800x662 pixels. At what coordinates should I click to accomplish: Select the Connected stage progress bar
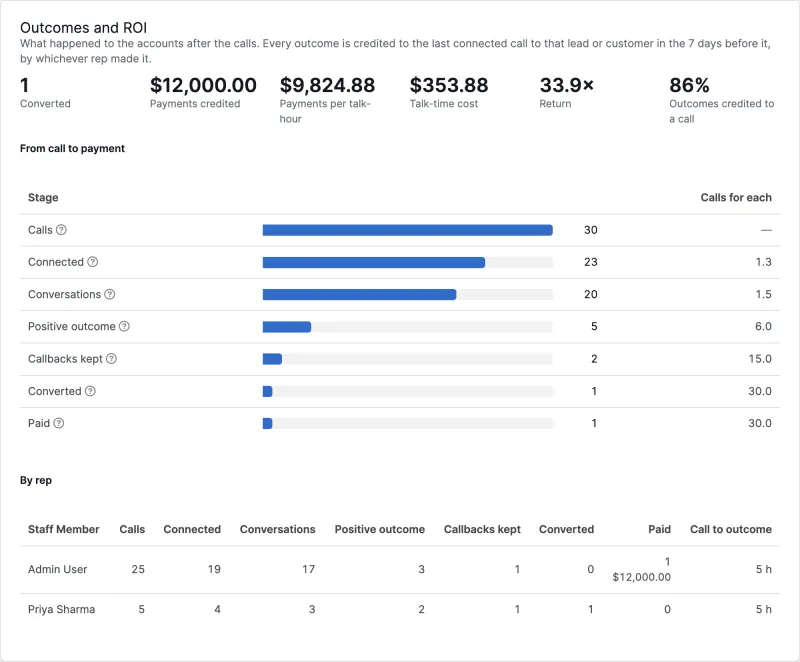408,262
